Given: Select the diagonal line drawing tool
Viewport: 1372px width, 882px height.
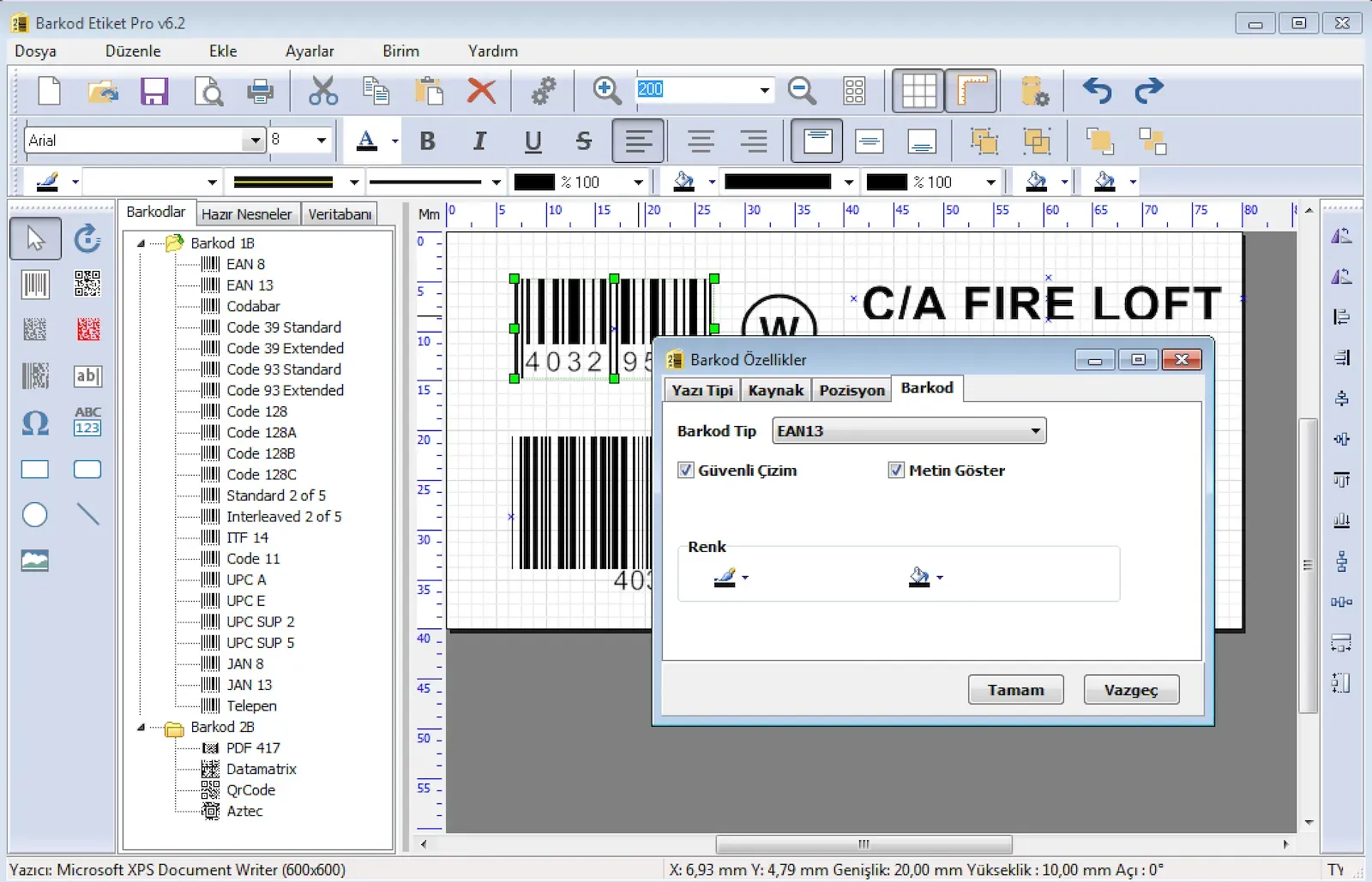Looking at the screenshot, I should 88,513.
